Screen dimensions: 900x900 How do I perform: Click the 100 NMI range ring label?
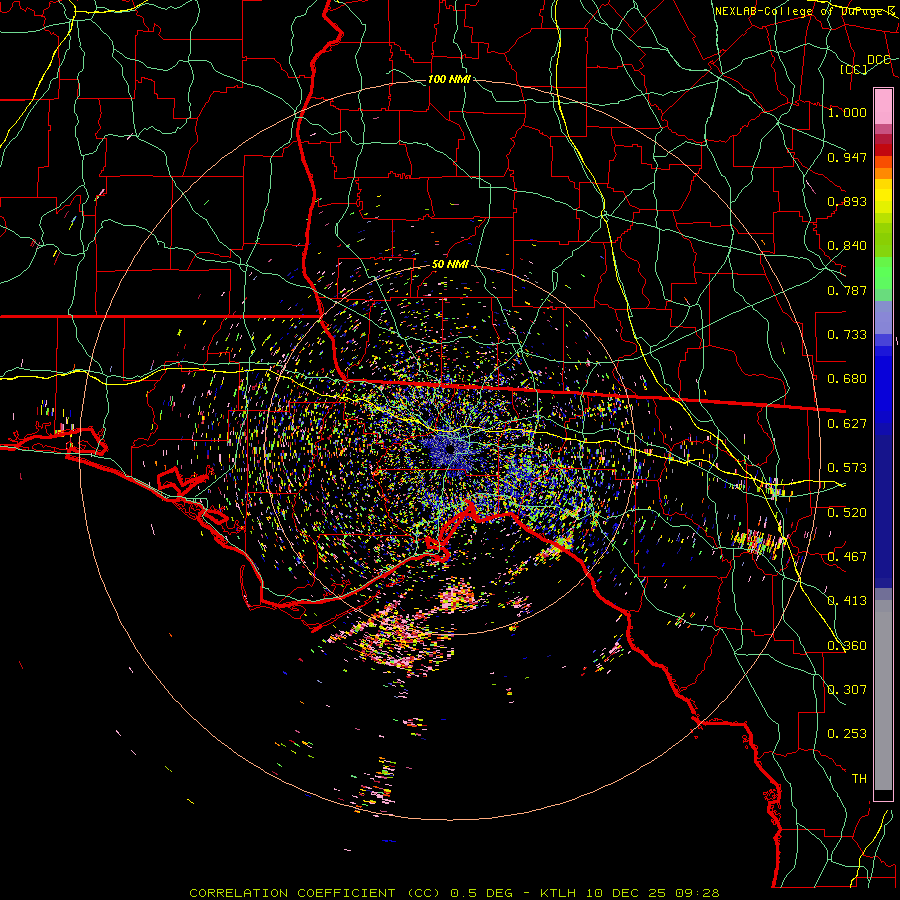pos(449,79)
